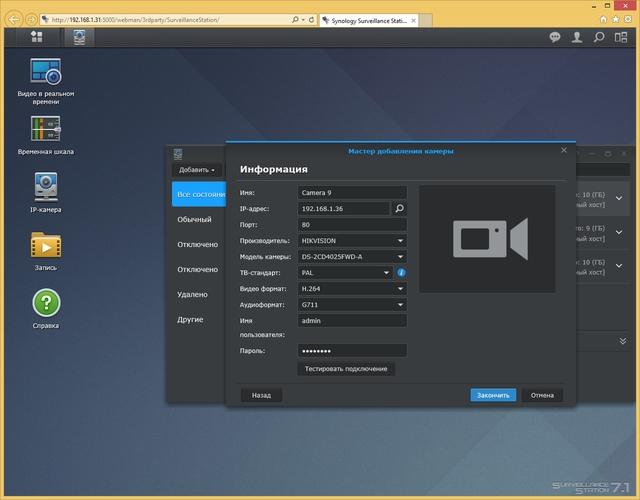Open the user account icon in taskbar
The image size is (640, 500).
[x=577, y=38]
